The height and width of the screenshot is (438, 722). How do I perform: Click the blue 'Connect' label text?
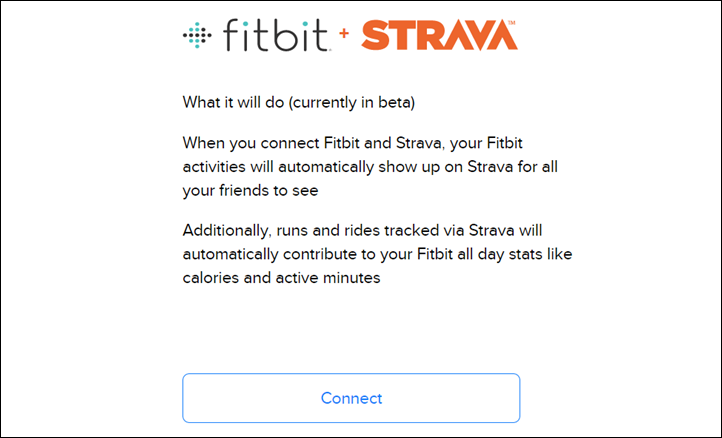(351, 398)
